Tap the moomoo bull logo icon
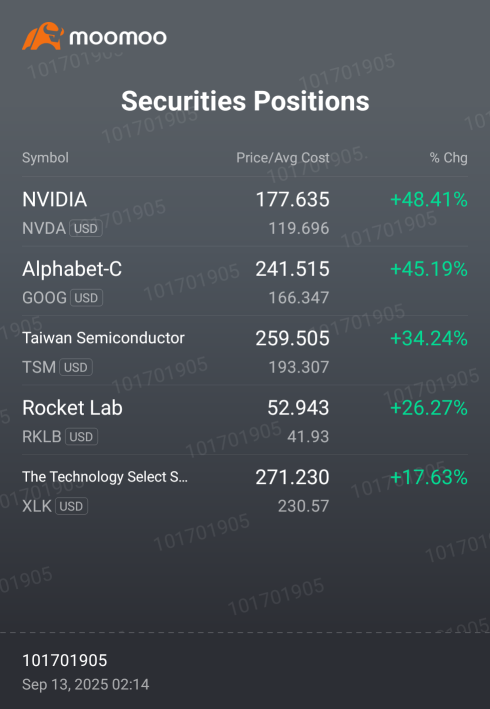The image size is (490, 709). point(43,36)
